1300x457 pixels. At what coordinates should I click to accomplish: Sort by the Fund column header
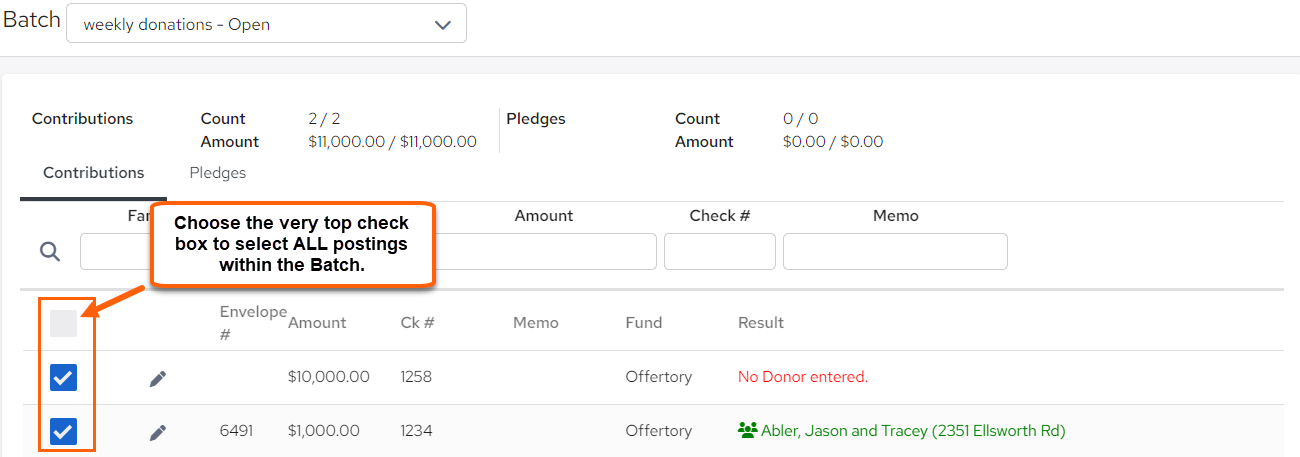coord(643,323)
